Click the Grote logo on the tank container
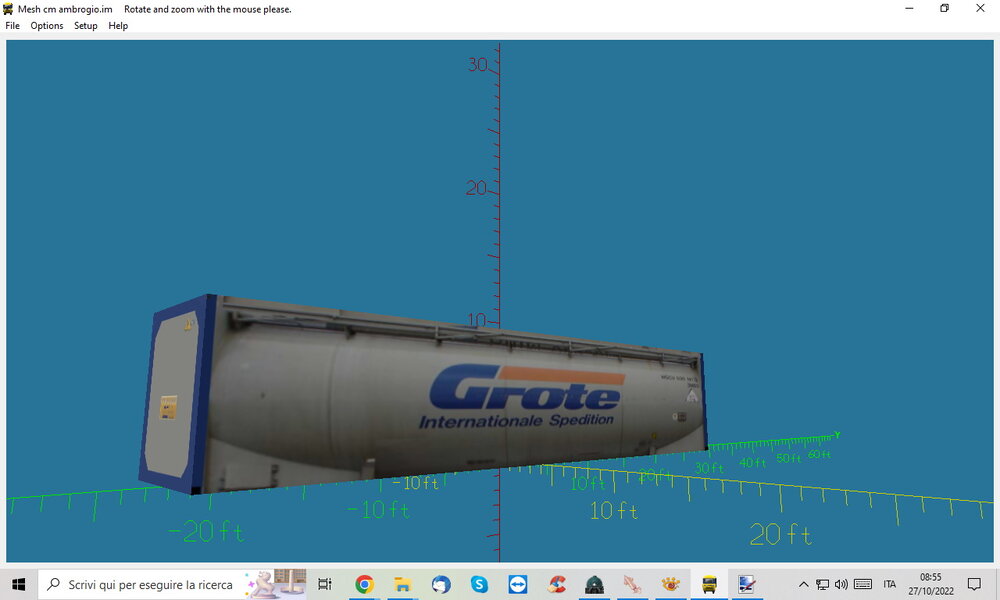 pos(527,388)
